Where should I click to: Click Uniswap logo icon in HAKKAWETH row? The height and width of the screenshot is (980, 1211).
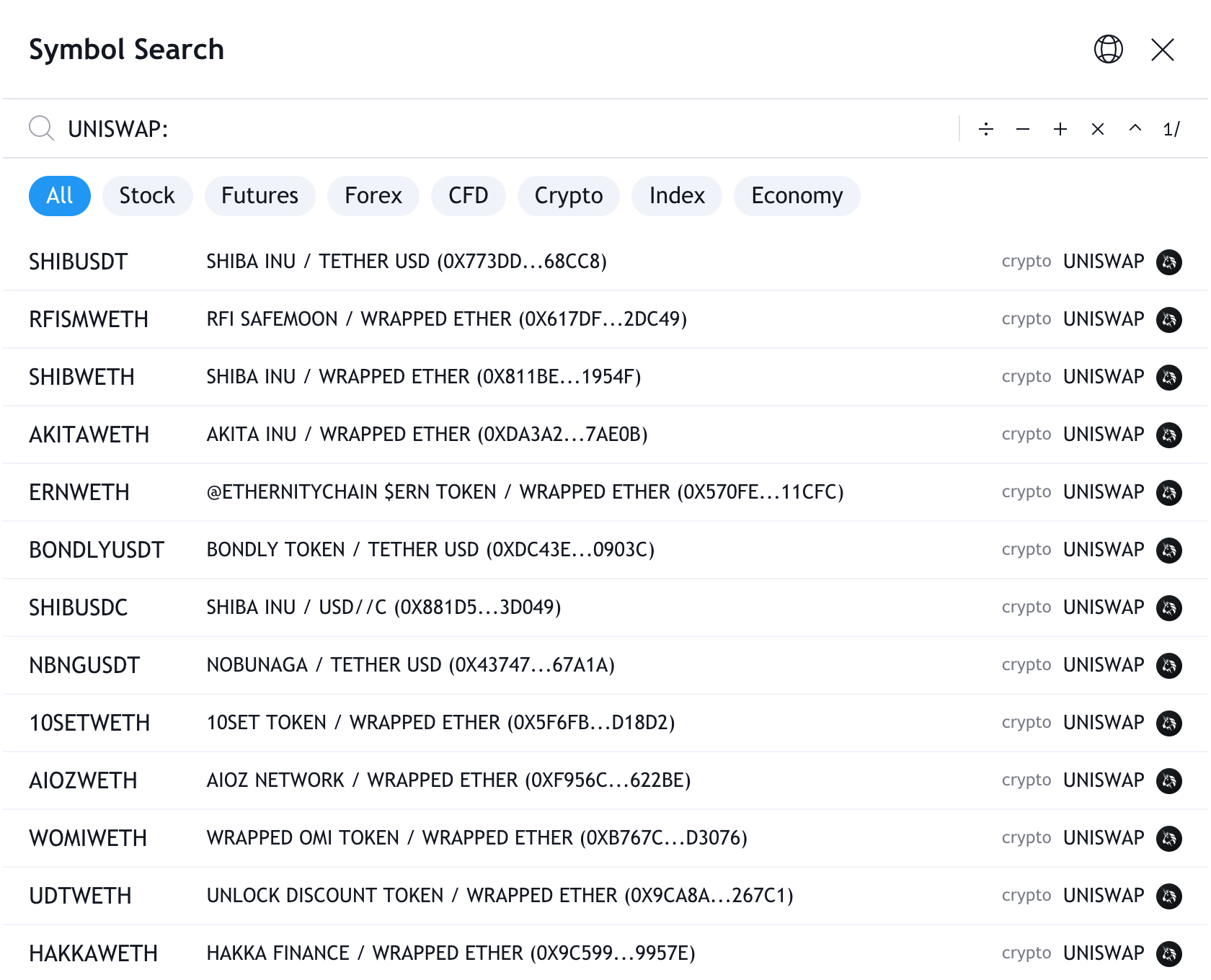point(1169,953)
